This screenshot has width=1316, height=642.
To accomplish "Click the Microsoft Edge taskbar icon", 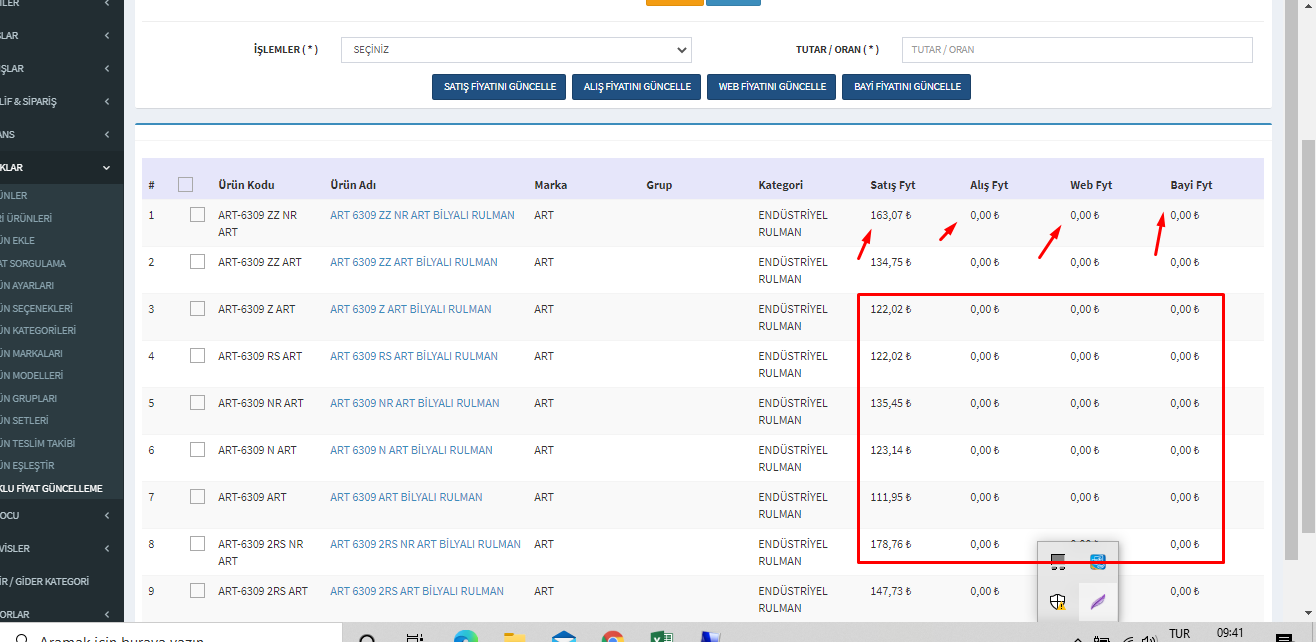I will pos(465,636).
